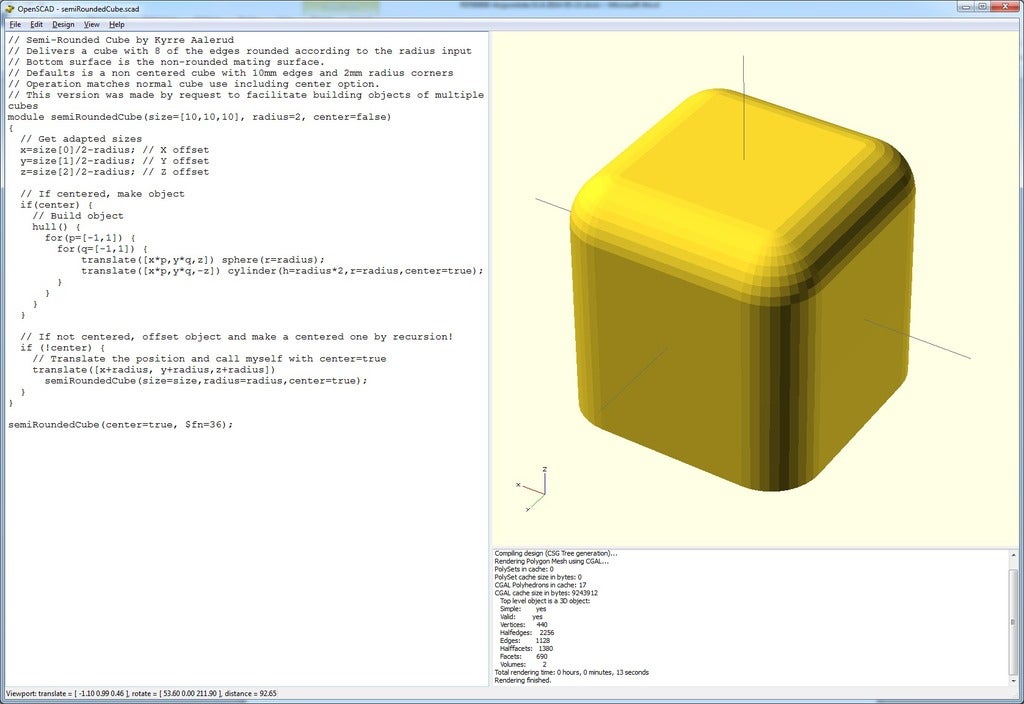Click the Viewport translate/rotate status bar text
Screen dimensions: 1024x704
[x=141, y=694]
